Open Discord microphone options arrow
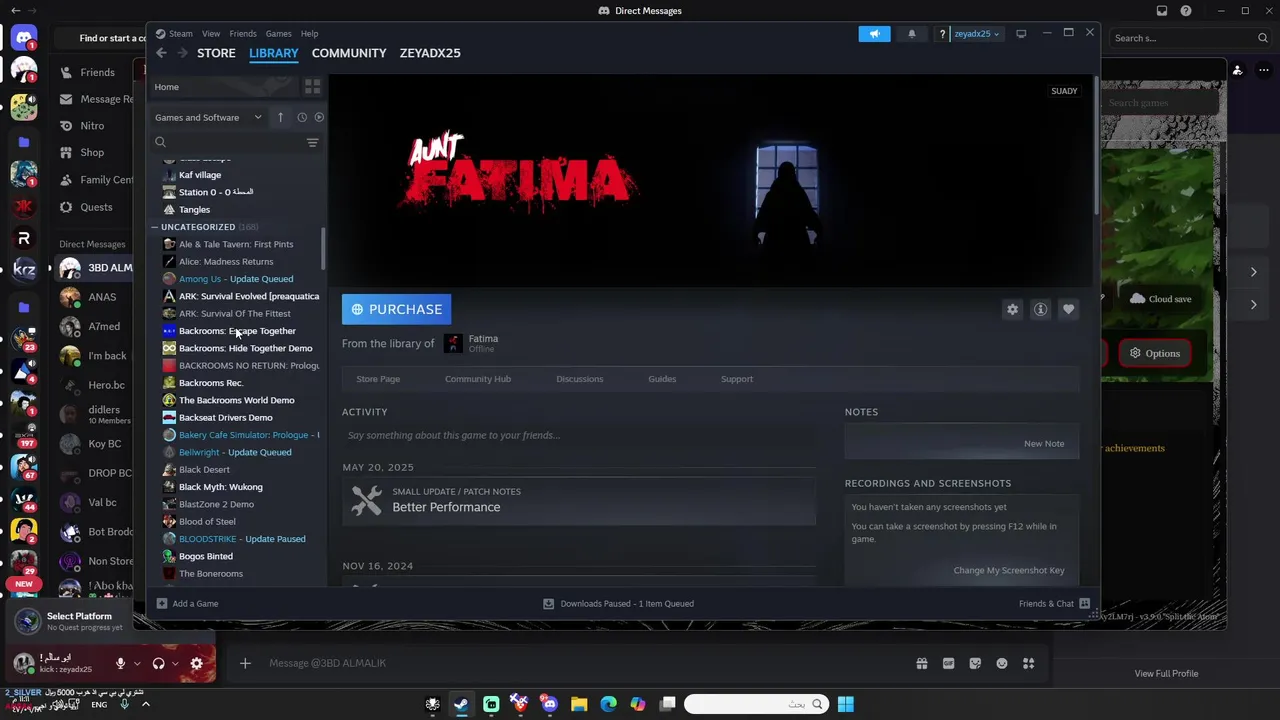This screenshot has height=720, width=1280. [x=137, y=663]
